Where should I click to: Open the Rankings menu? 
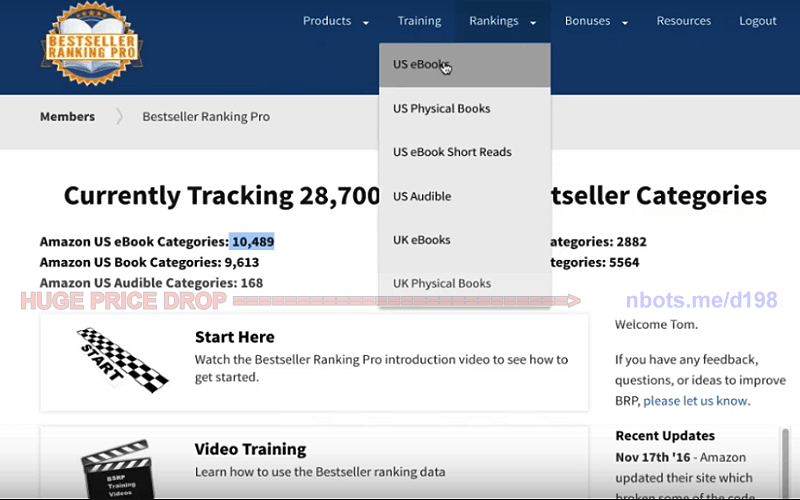tap(494, 21)
